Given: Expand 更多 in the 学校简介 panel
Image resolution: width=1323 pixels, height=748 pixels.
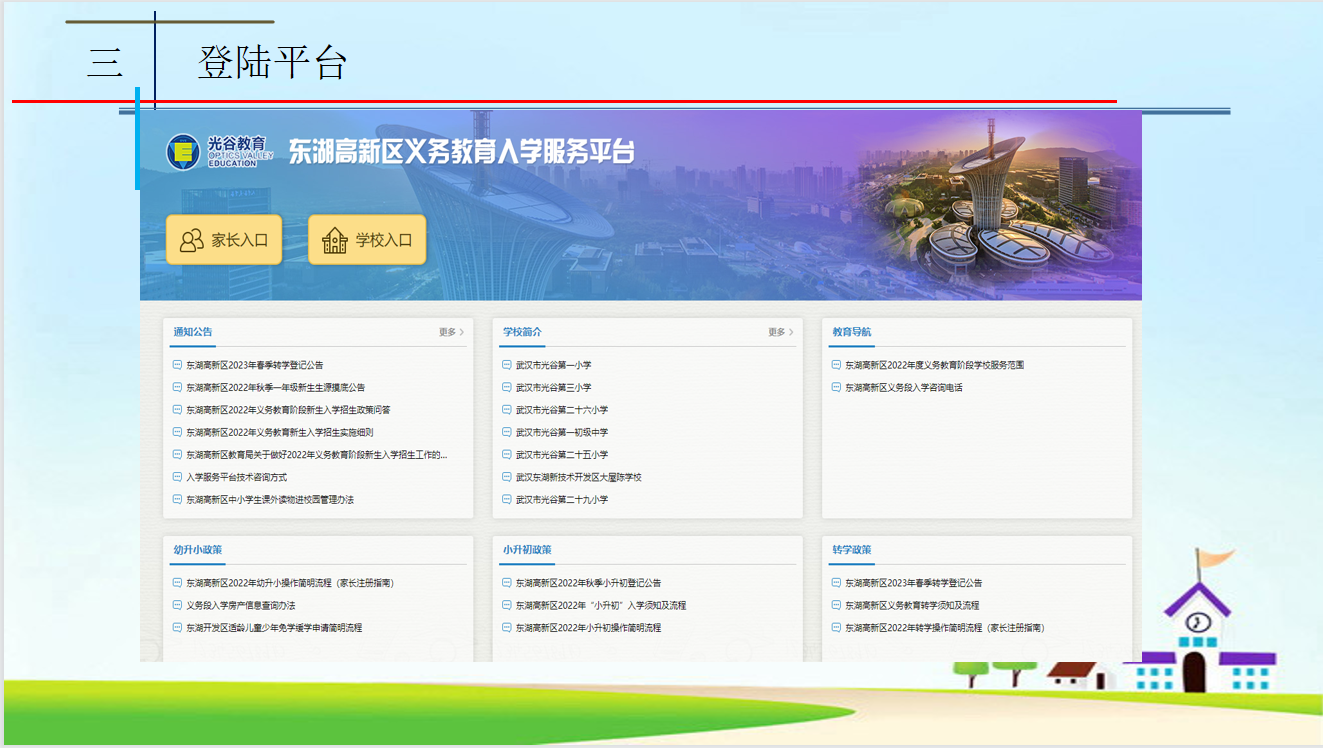Looking at the screenshot, I should click(780, 332).
